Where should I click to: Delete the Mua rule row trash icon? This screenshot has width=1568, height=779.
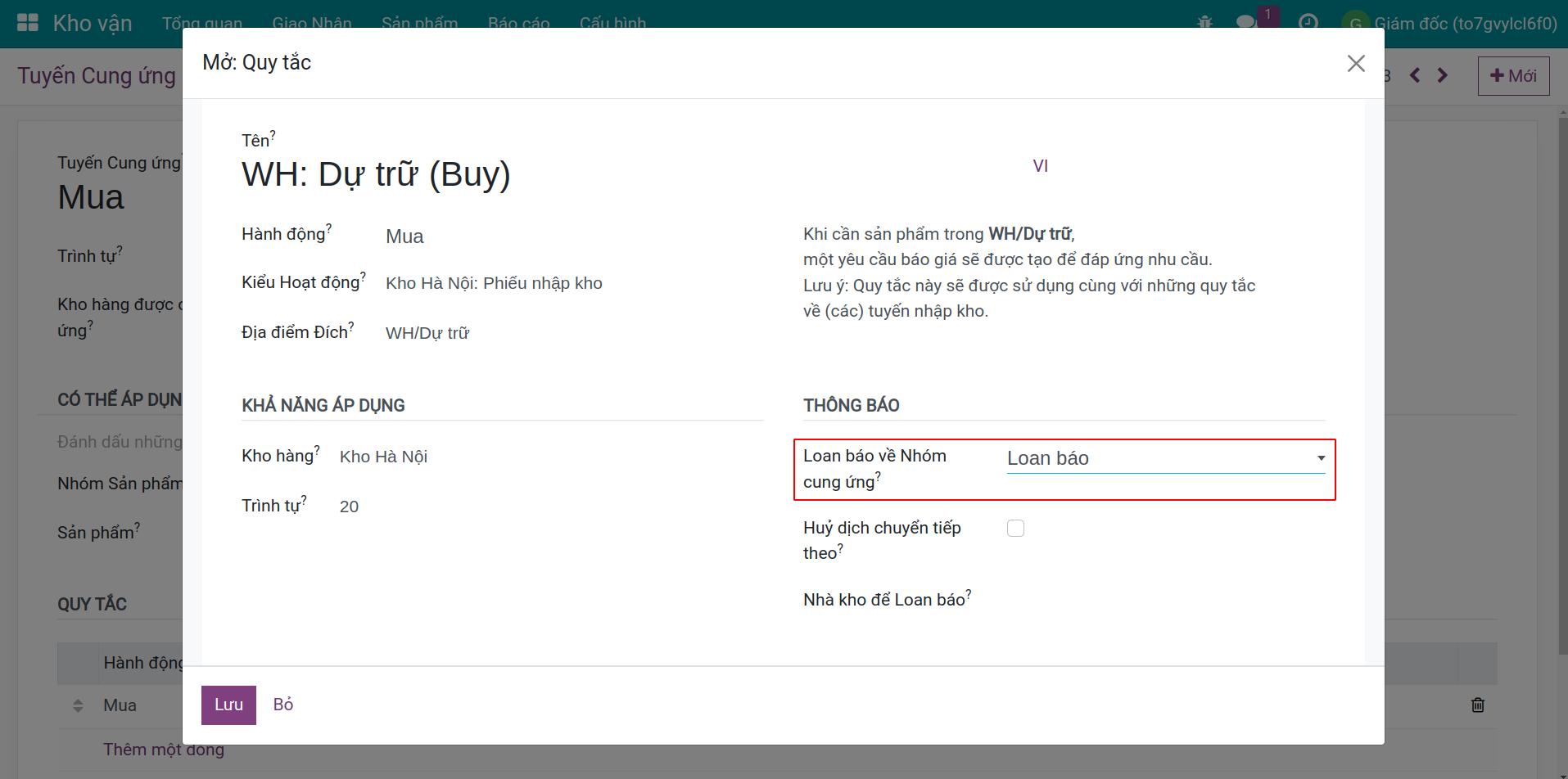point(1478,705)
